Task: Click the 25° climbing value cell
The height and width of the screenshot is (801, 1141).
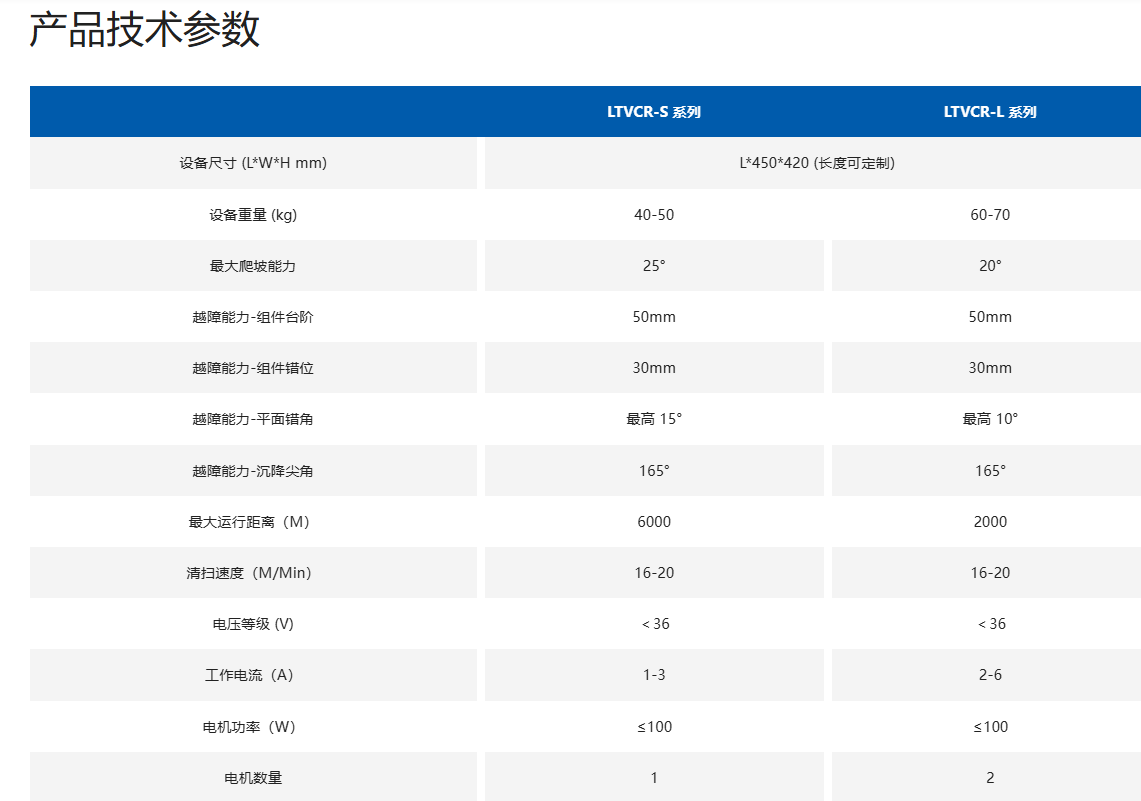Action: click(x=654, y=266)
